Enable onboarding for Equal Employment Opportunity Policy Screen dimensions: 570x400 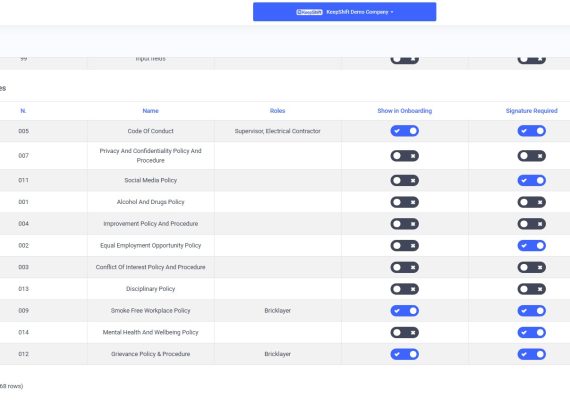405,245
